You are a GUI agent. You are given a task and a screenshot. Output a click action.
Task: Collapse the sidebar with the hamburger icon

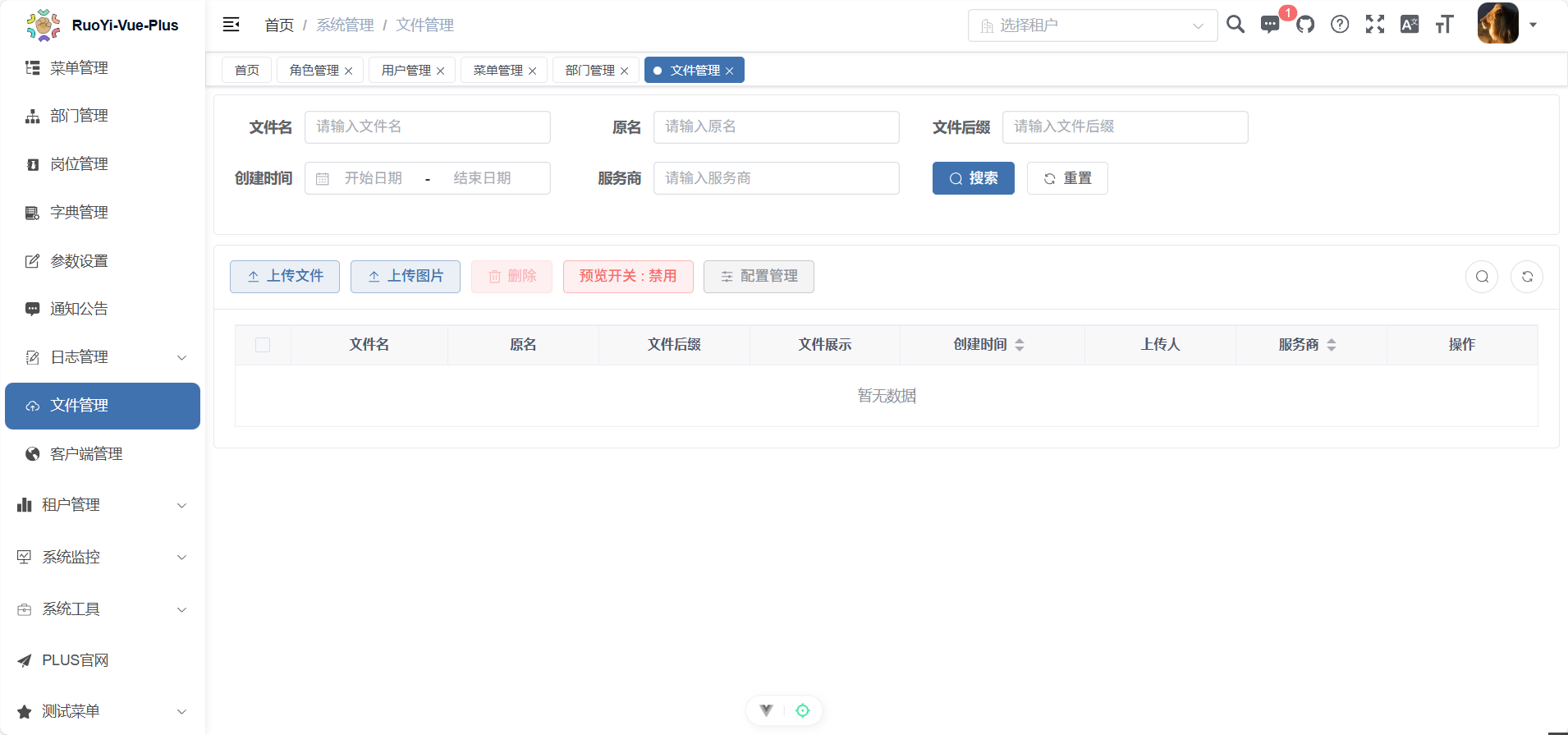[232, 25]
